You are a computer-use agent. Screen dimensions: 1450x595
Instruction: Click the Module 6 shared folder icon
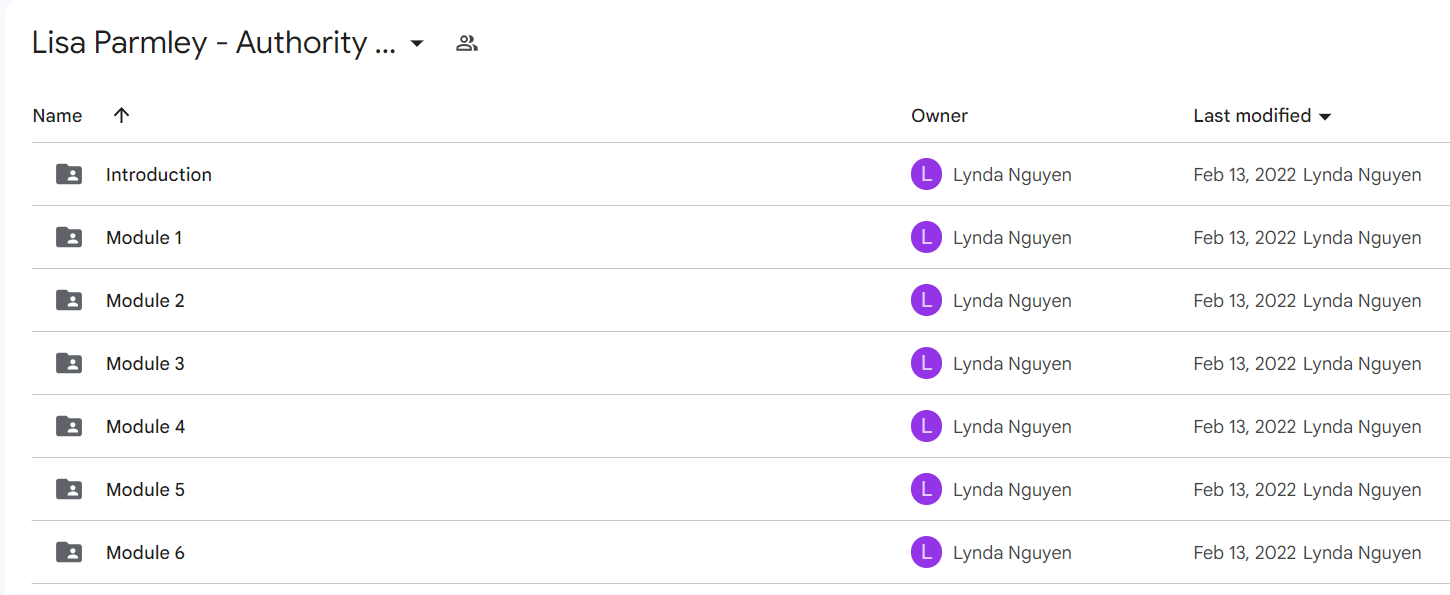(69, 552)
